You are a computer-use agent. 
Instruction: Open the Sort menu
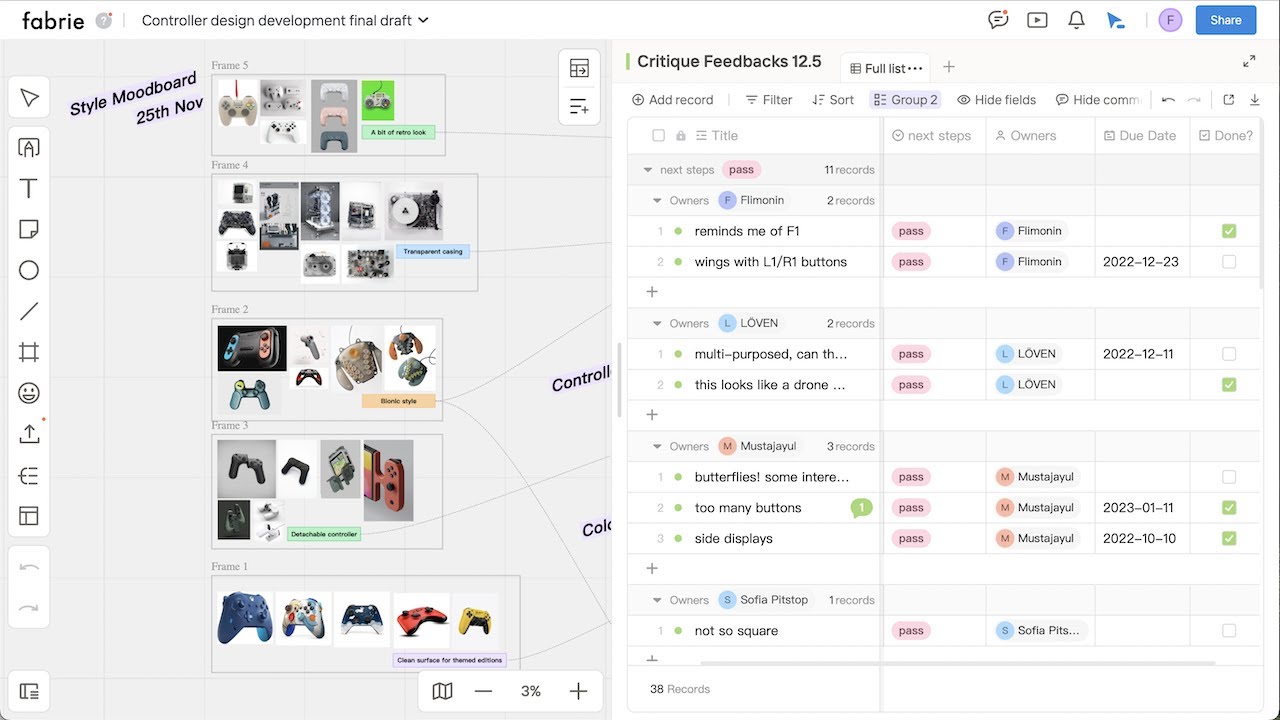[x=833, y=100]
